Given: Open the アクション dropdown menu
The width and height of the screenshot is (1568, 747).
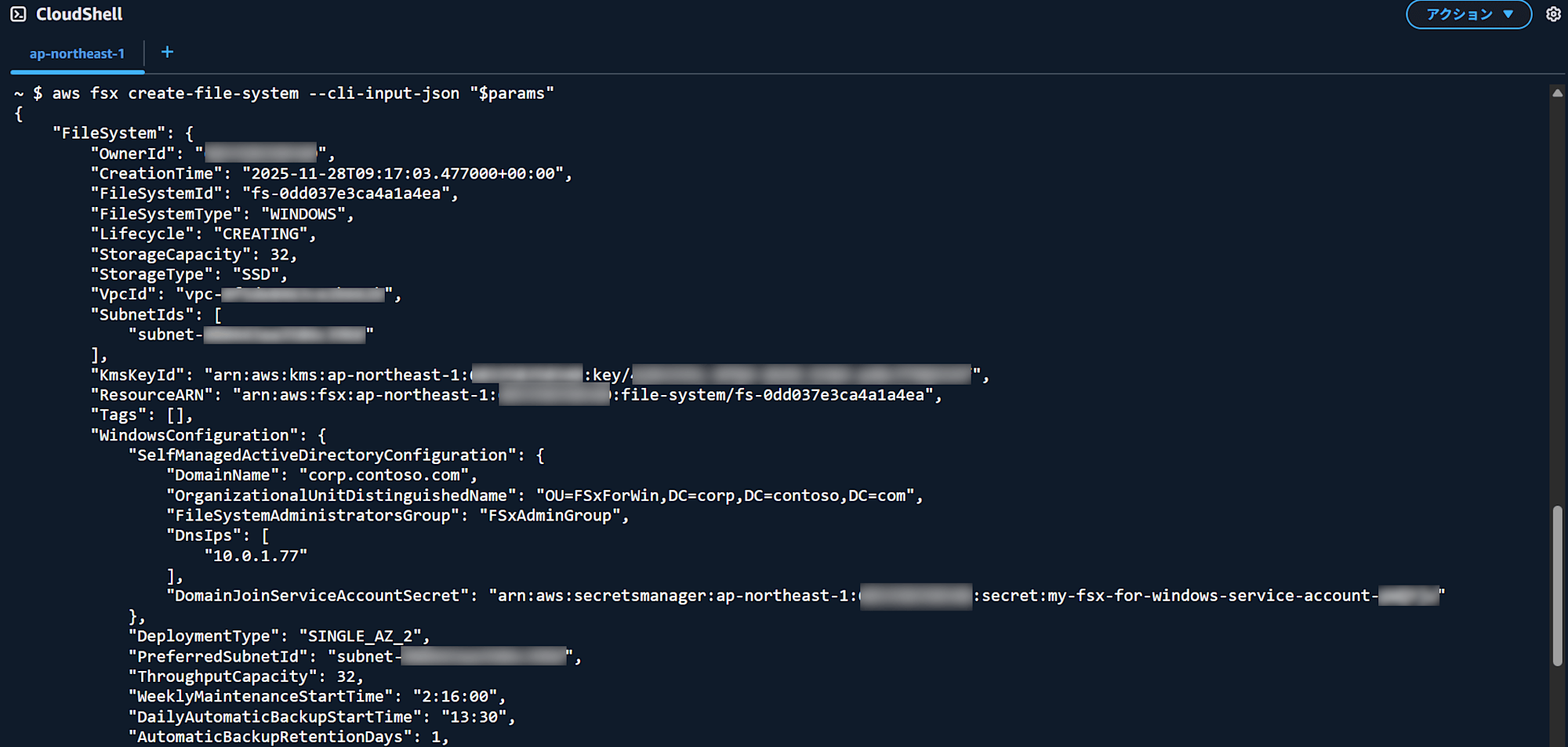Looking at the screenshot, I should pyautogui.click(x=1468, y=13).
